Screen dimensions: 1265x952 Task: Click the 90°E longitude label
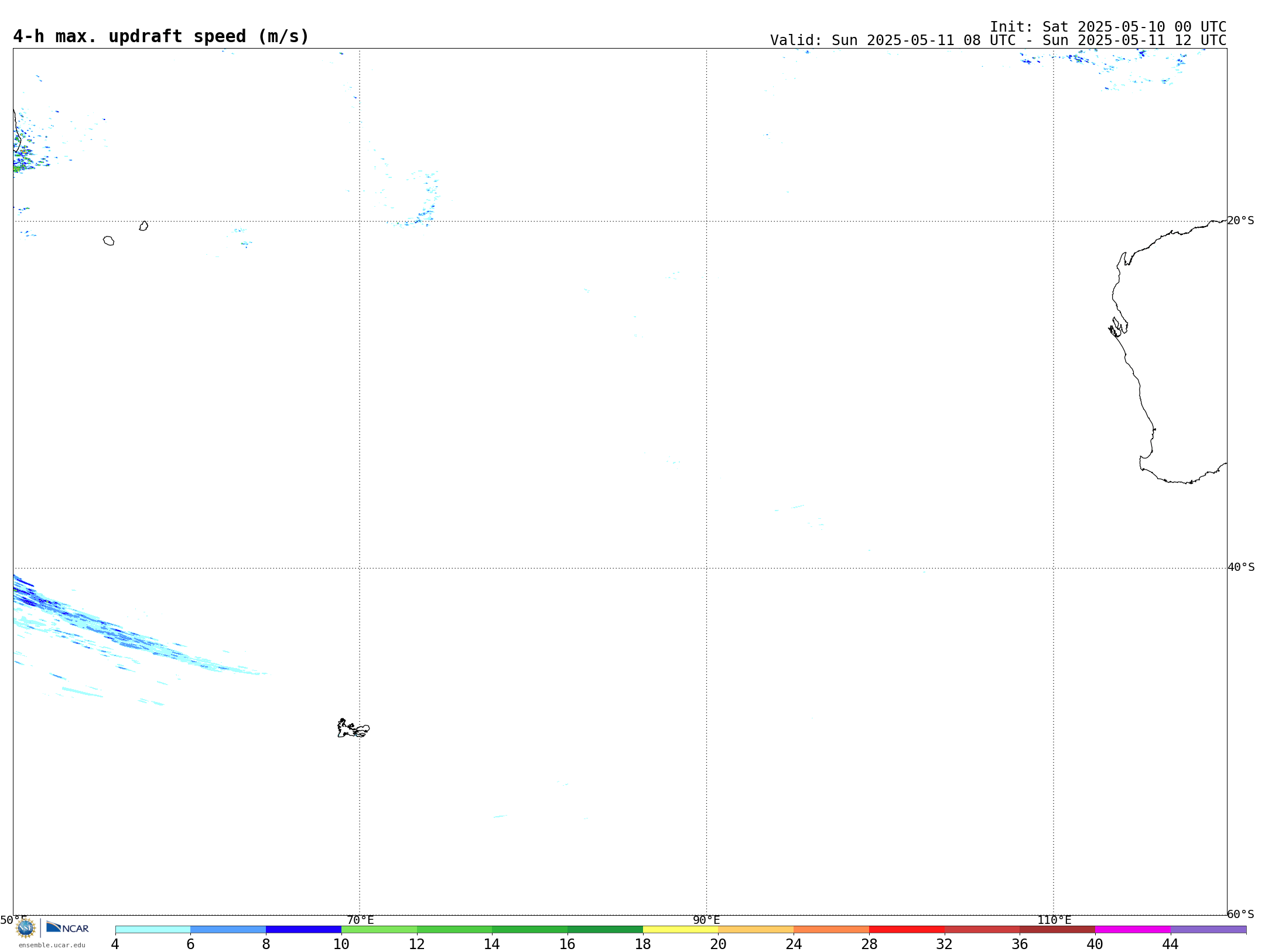pyautogui.click(x=706, y=920)
